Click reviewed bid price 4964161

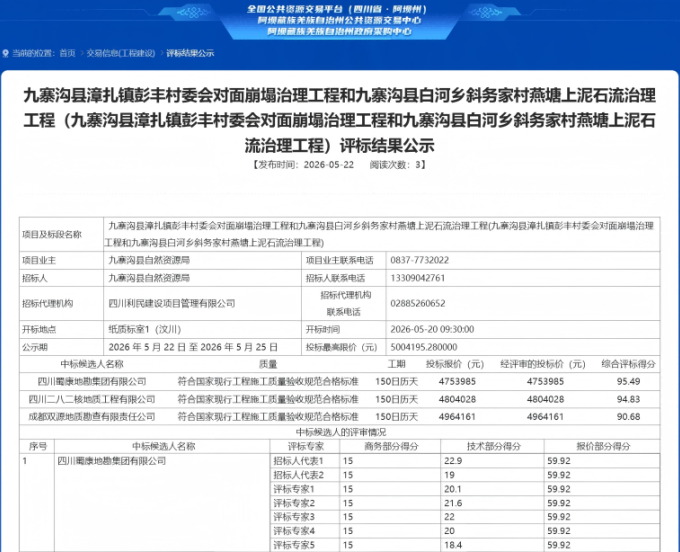coord(545,417)
